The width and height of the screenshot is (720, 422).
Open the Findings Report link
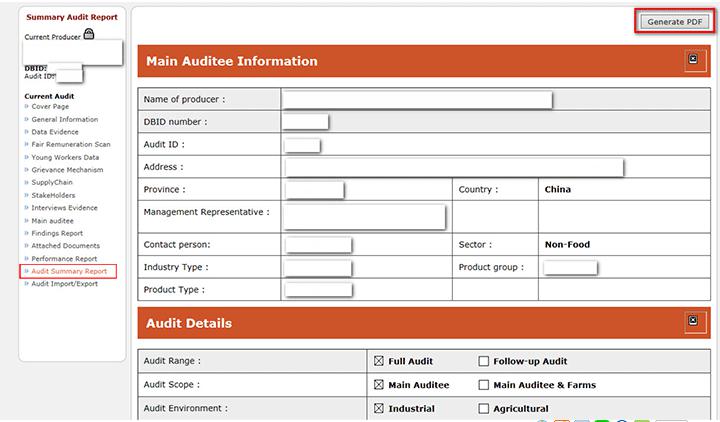[58, 233]
